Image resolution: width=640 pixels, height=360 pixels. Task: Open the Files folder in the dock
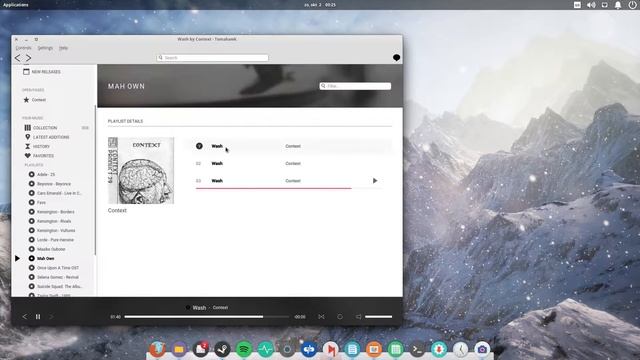click(179, 349)
